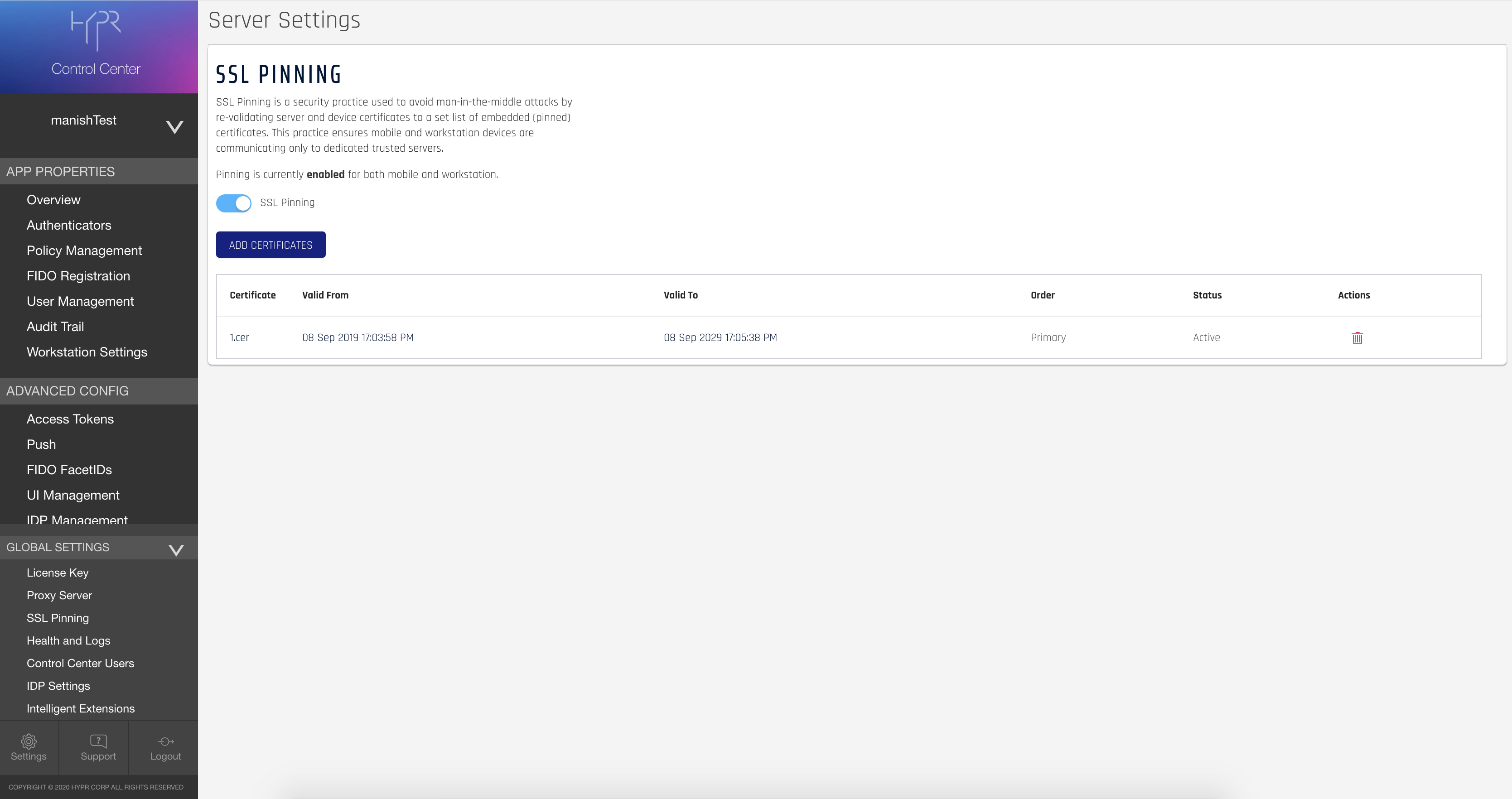
Task: Open License Key settings
Action: click(x=58, y=573)
